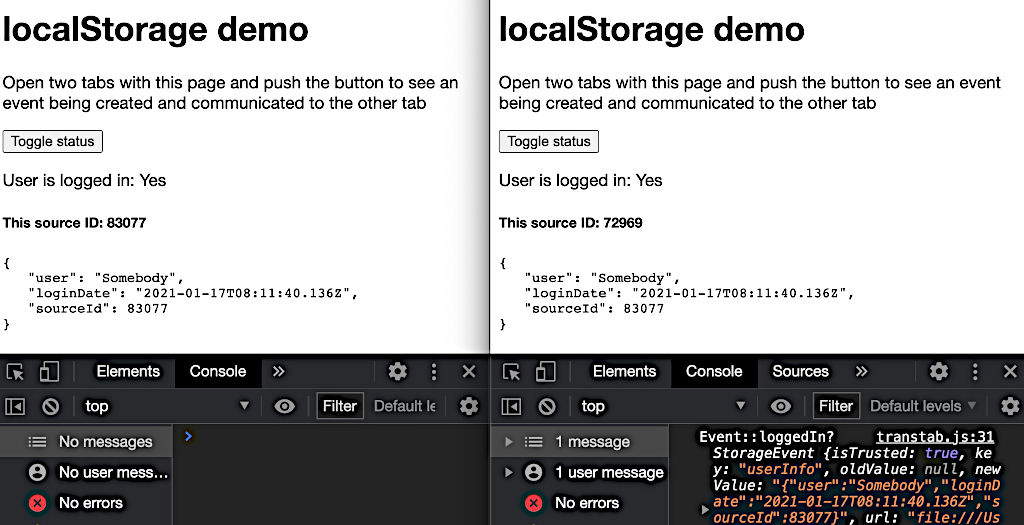Open console settings gear in right console toolbar
Viewport: 1024px width, 525px height.
pos(1010,406)
